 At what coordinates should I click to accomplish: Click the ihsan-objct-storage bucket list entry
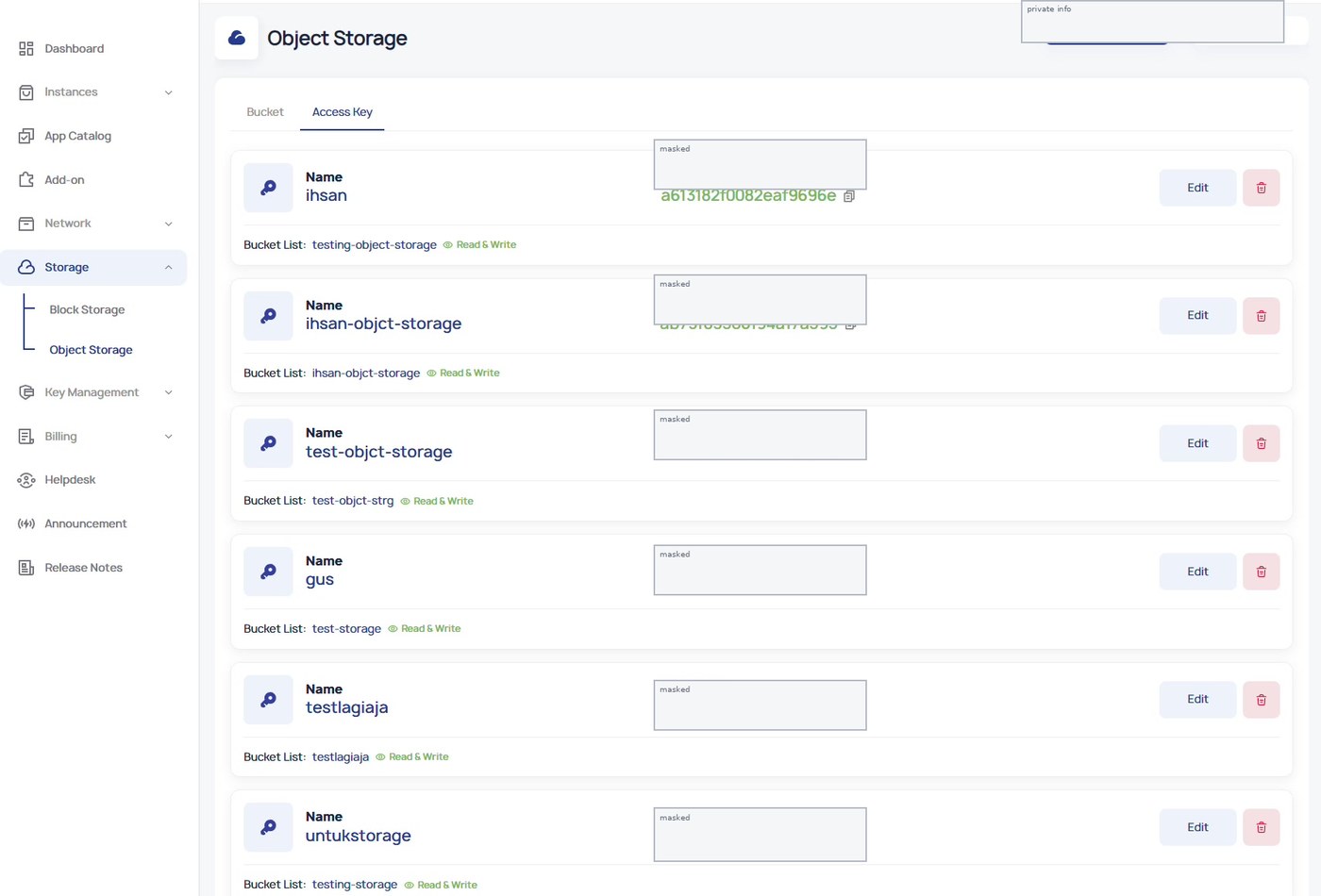[x=366, y=373]
